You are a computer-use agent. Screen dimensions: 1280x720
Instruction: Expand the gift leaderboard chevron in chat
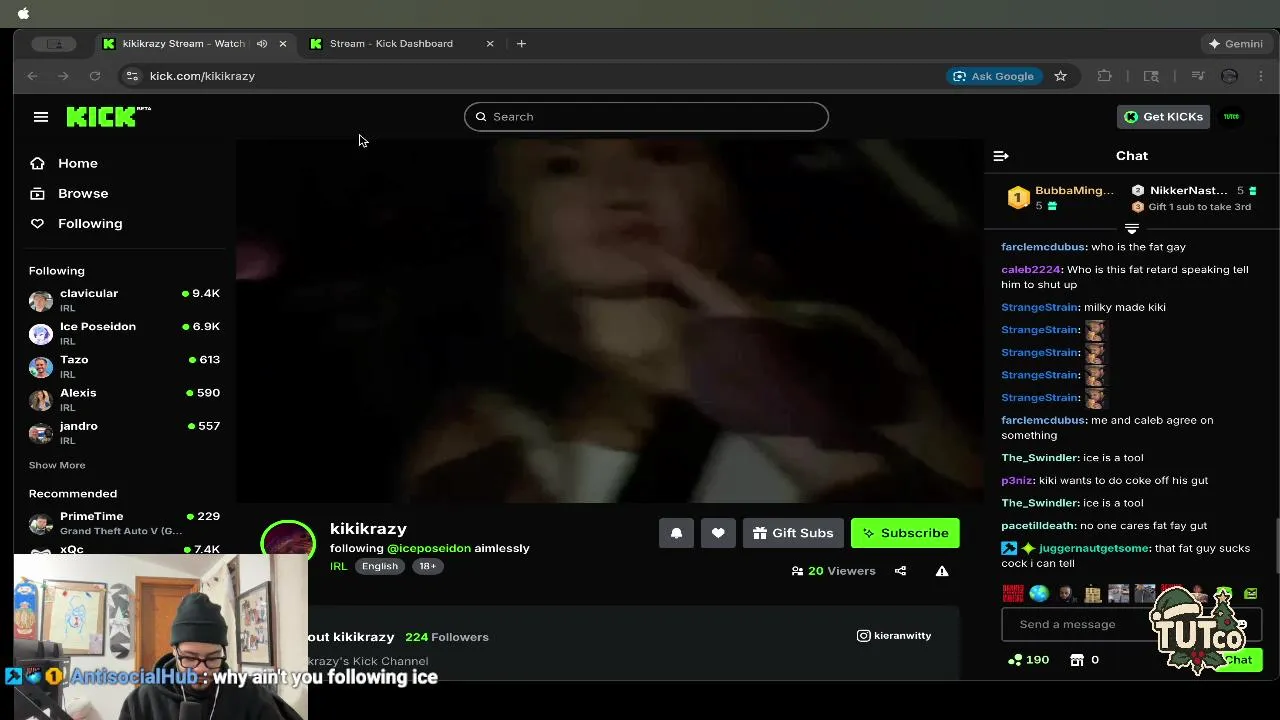coord(1132,229)
